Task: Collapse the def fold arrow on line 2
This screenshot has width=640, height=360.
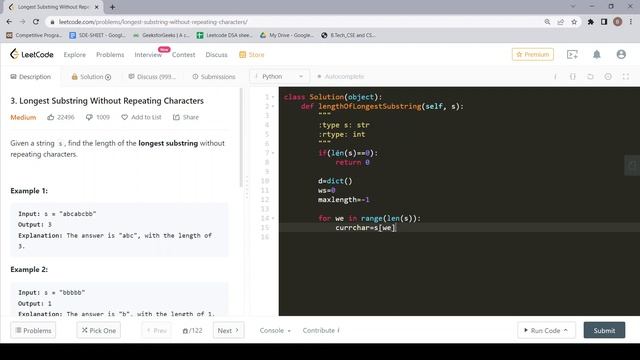Action: (273, 107)
